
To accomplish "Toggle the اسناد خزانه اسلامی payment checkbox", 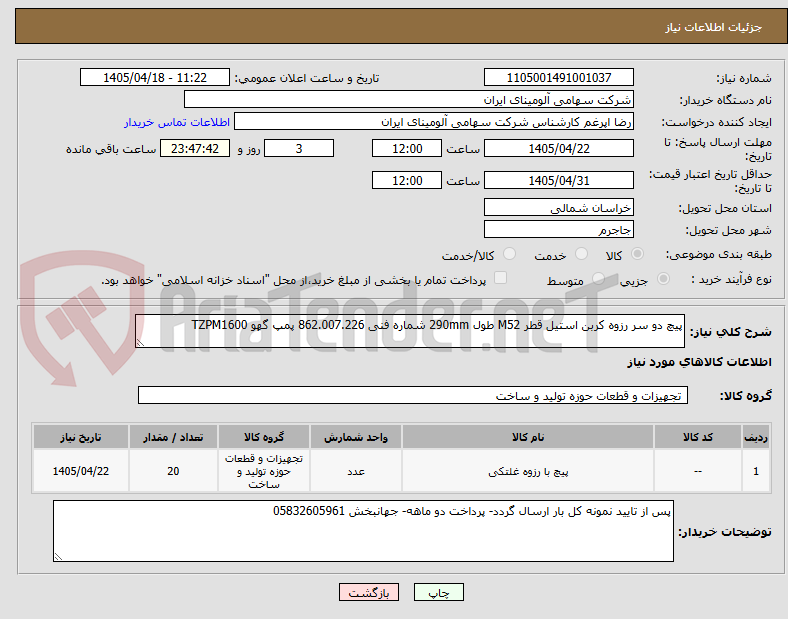I will (501, 278).
